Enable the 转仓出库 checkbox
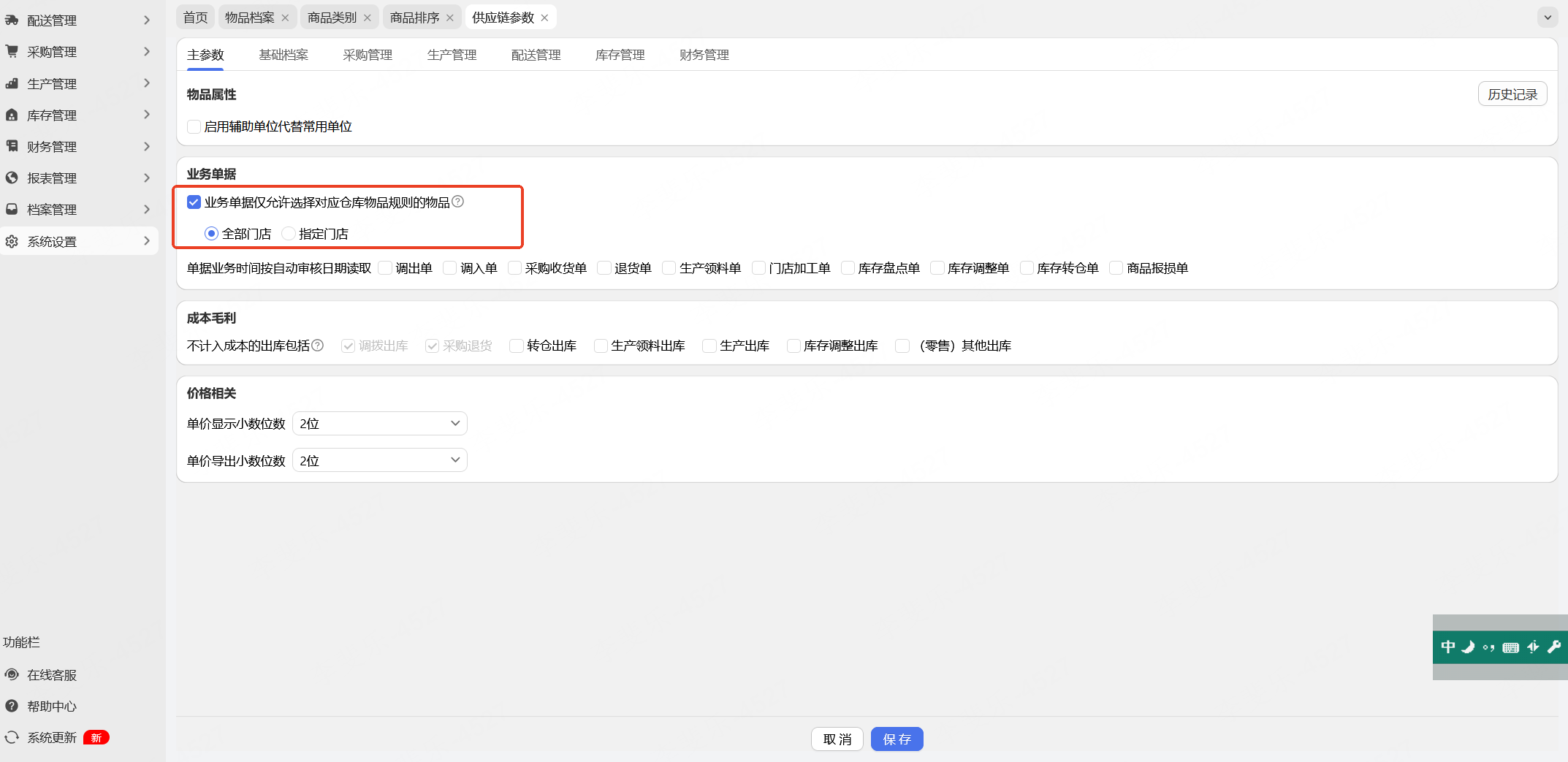 [x=517, y=346]
